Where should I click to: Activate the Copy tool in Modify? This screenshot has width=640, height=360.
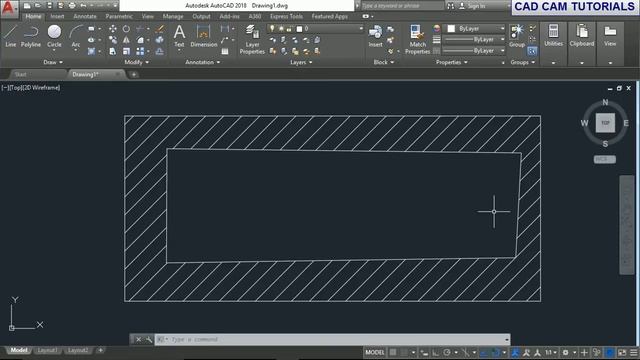click(x=113, y=40)
